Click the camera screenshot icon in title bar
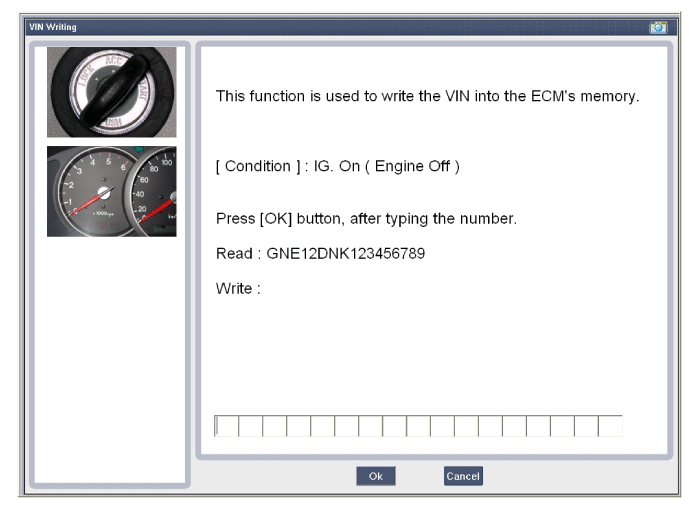 coord(658,27)
